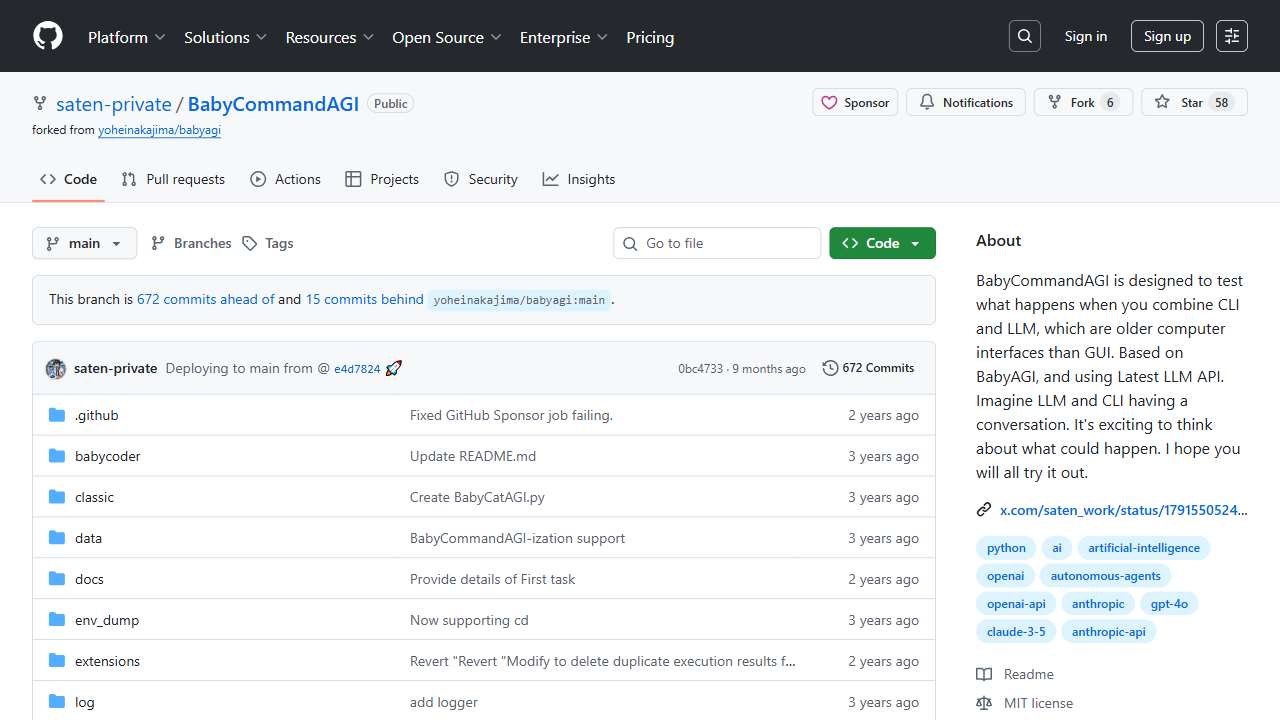Click the Go to file search field
The width and height of the screenshot is (1280, 720).
717,243
